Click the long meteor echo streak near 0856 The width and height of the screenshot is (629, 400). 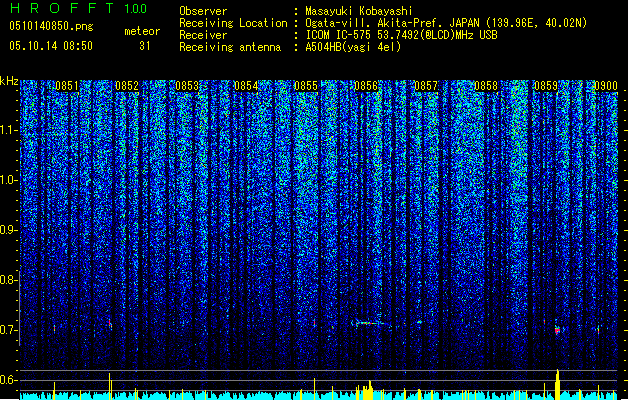pos(370,323)
